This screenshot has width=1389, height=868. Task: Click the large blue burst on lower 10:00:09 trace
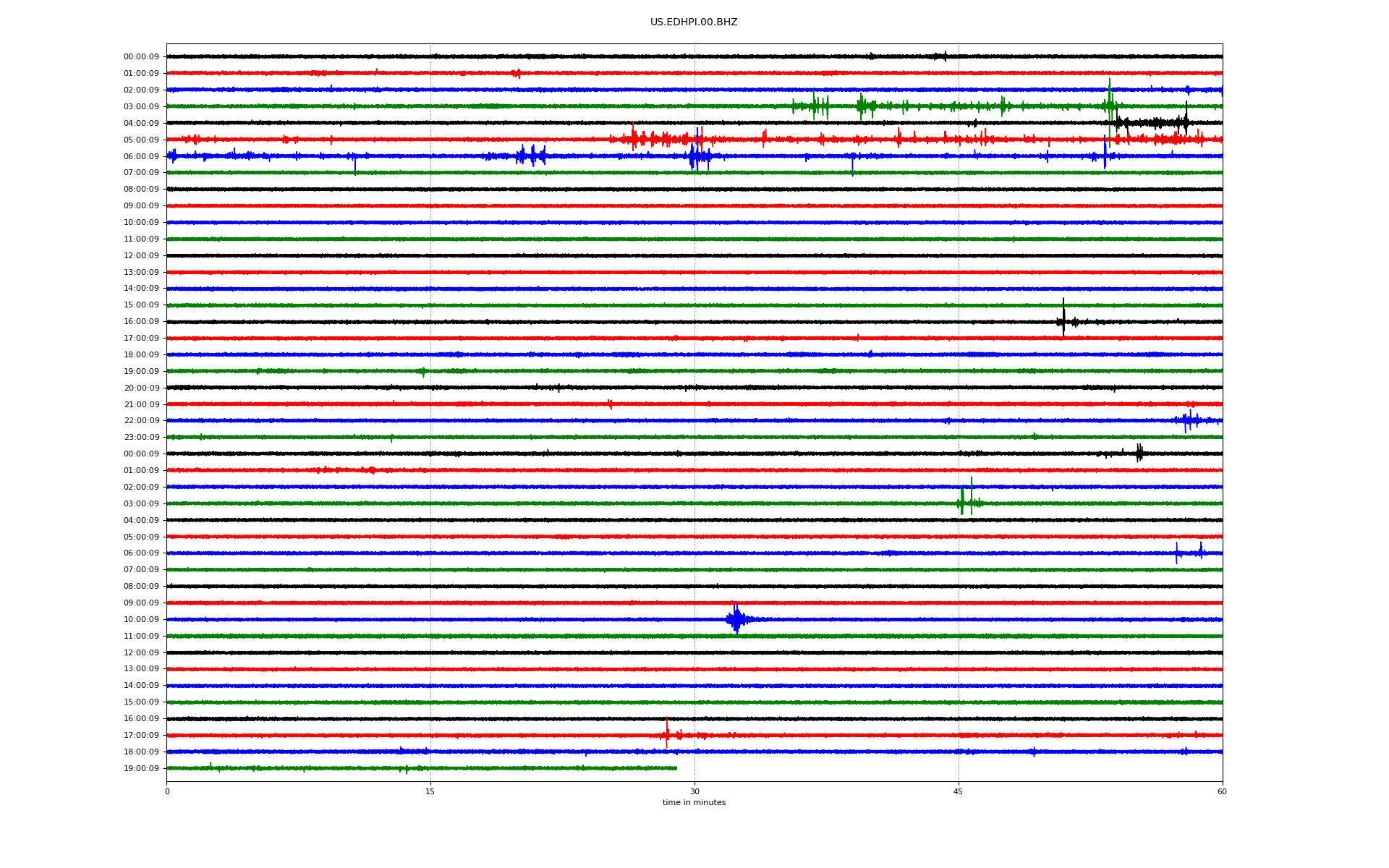(736, 619)
